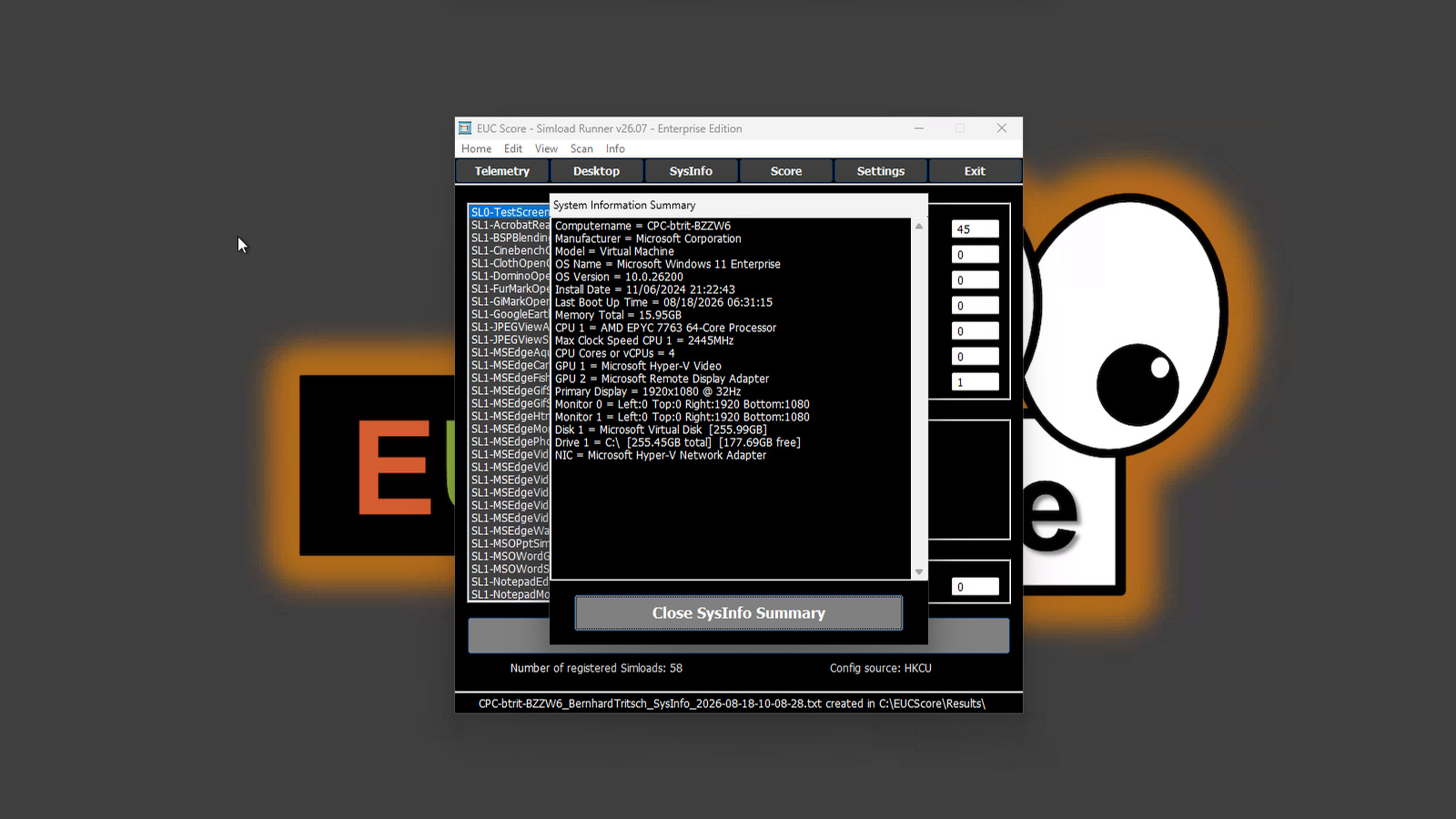Select the SL1-MSEdgeMo simload entry
Viewport: 1456px width, 819px height.
[510, 429]
